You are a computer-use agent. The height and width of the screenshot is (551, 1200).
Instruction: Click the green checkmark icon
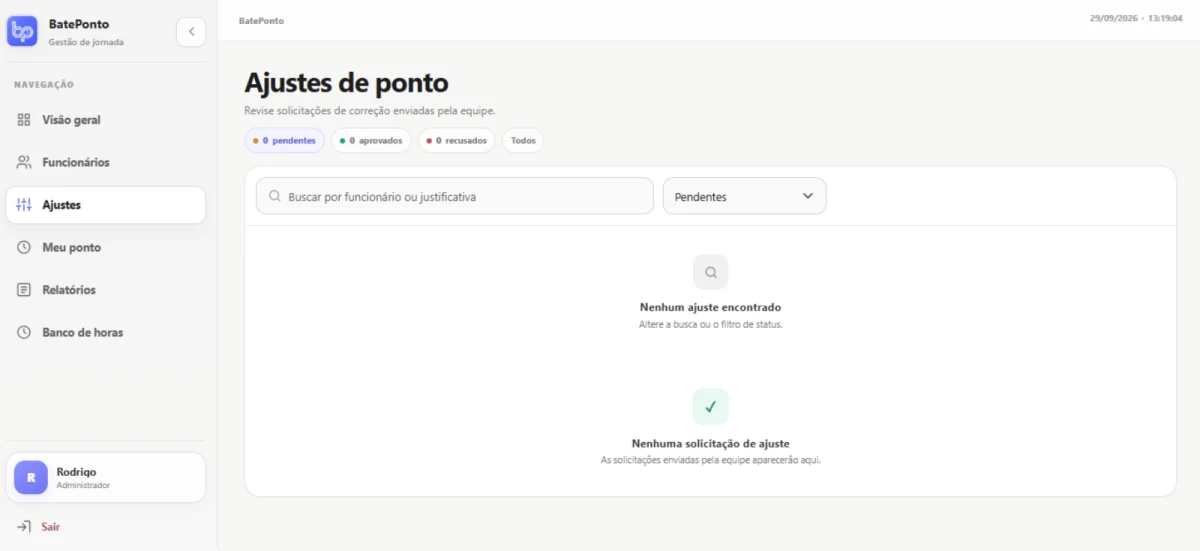tap(711, 407)
